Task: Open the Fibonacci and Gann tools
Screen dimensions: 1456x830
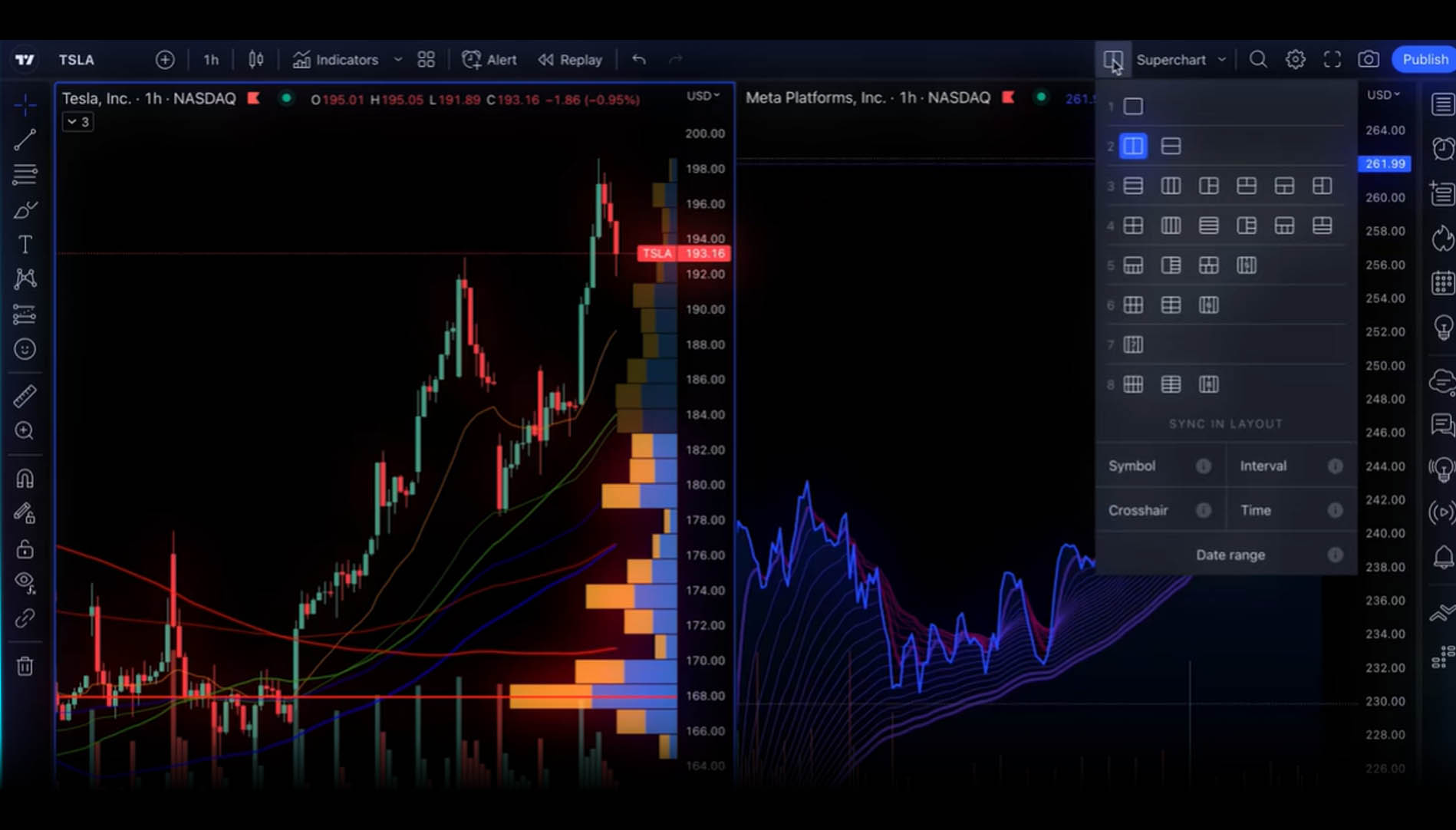Action: [x=25, y=174]
